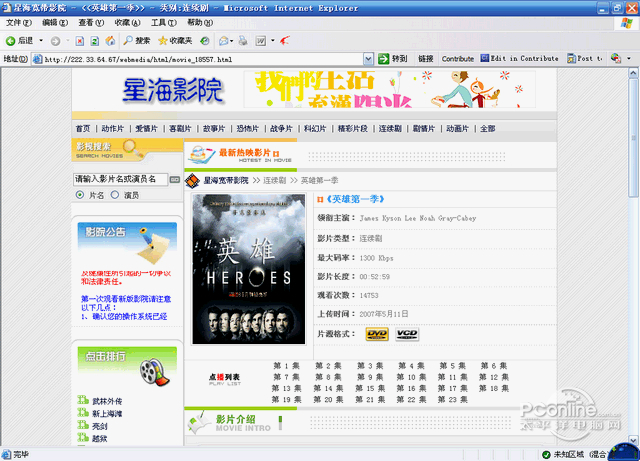This screenshot has width=640, height=461.
Task: Open the address bar dropdown arrow
Action: 368,59
